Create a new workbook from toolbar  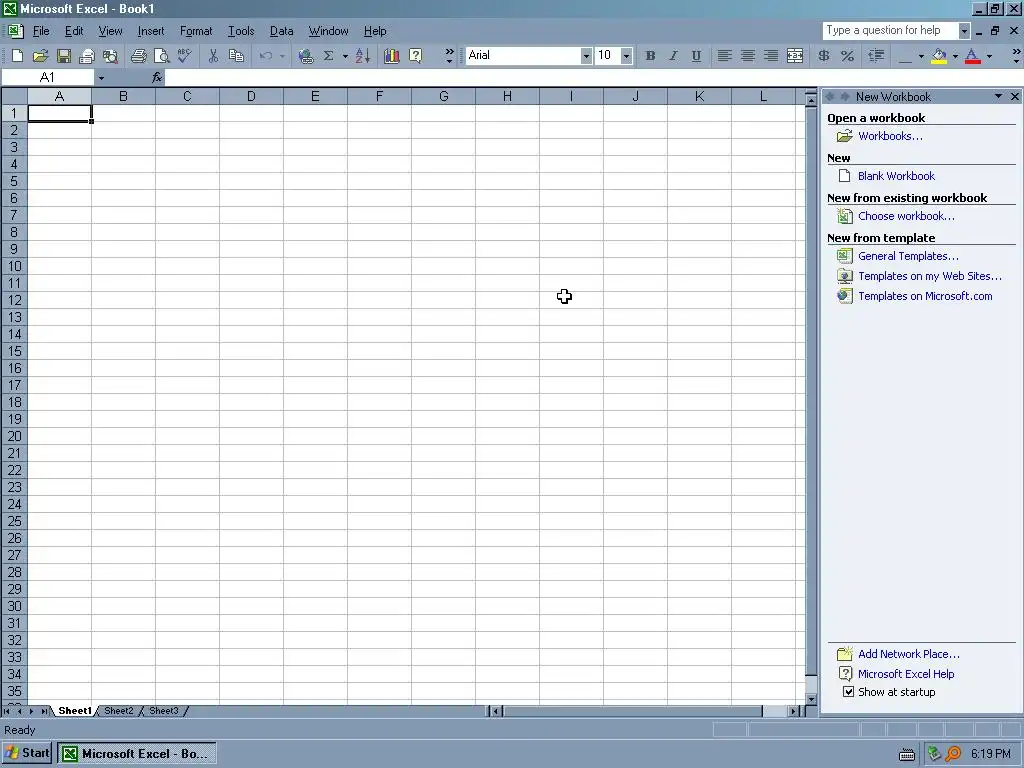18,56
